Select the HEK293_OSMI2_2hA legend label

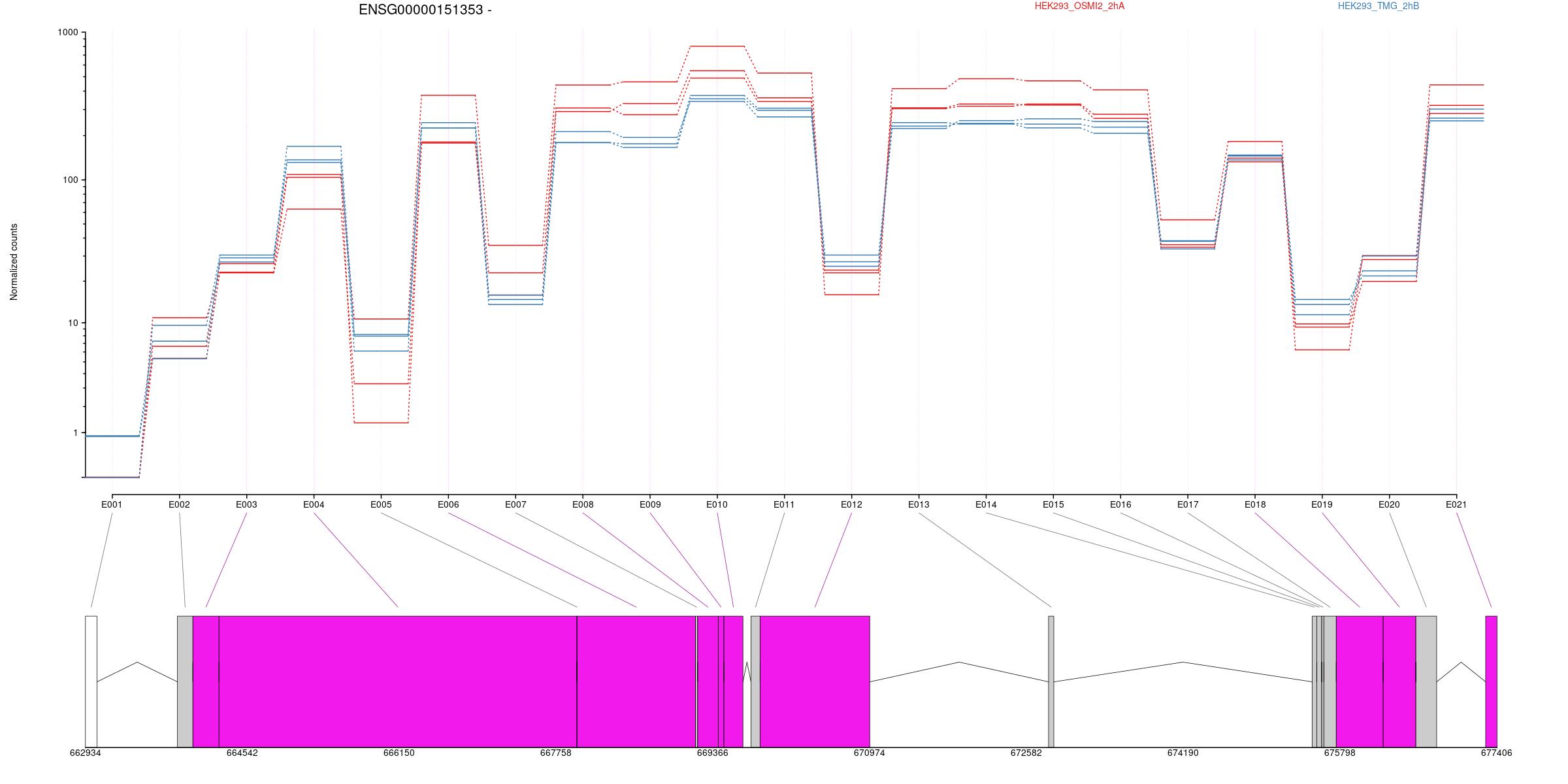[x=1079, y=6]
